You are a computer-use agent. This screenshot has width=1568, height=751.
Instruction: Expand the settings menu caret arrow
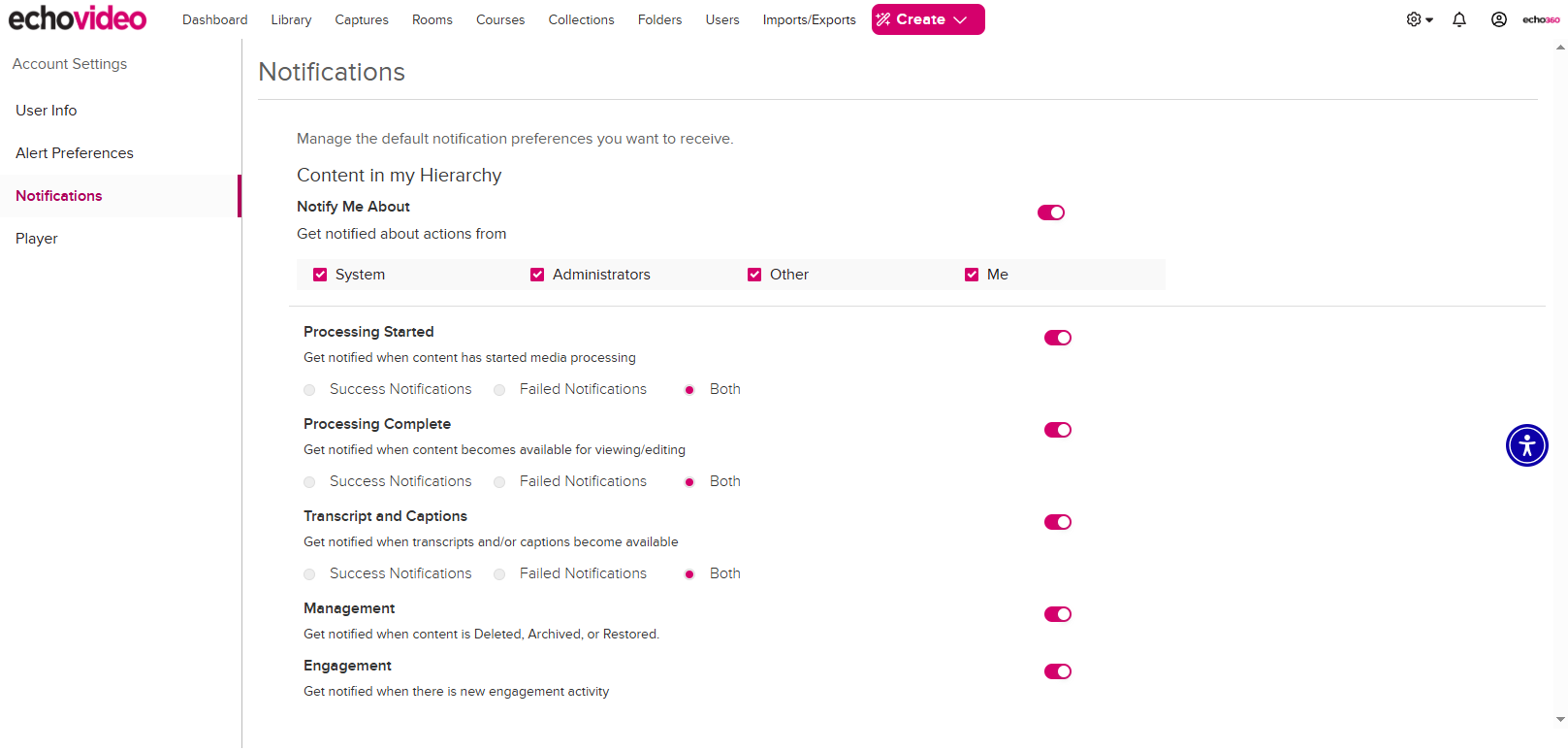click(x=1429, y=20)
